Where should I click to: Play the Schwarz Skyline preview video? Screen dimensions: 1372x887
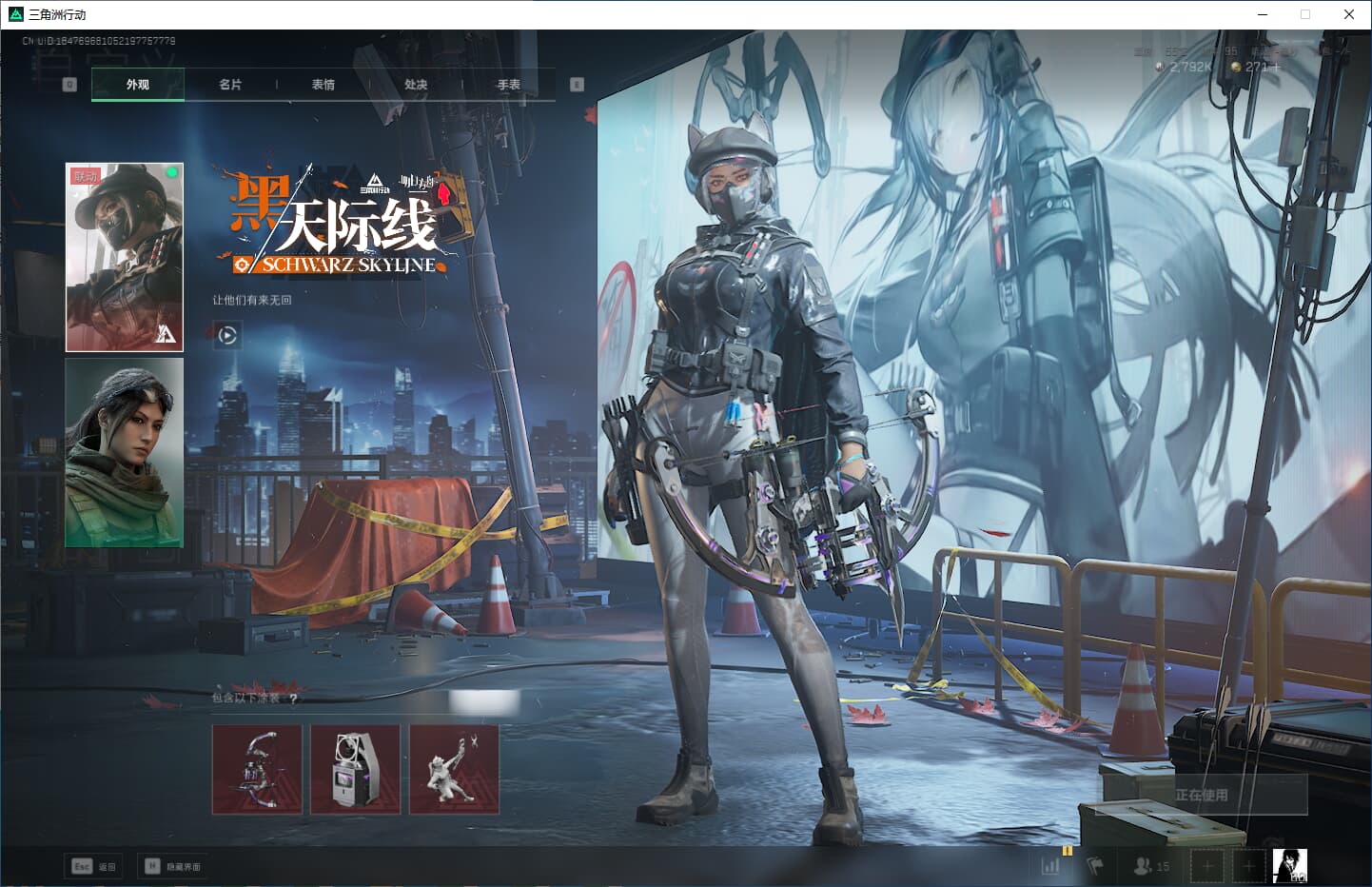(x=227, y=335)
